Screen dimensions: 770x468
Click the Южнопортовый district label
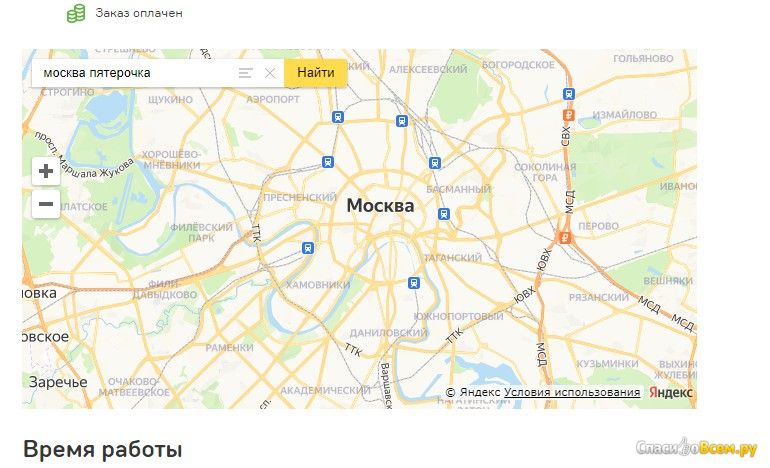pyautogui.click(x=458, y=316)
